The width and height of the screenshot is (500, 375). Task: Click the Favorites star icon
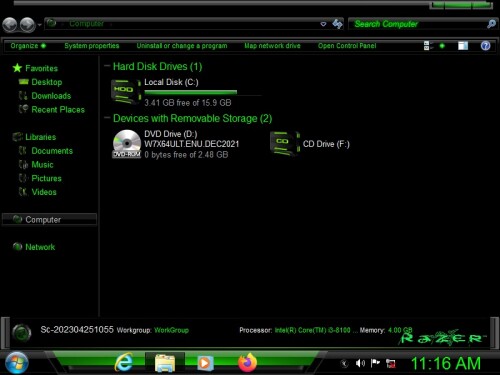17,68
